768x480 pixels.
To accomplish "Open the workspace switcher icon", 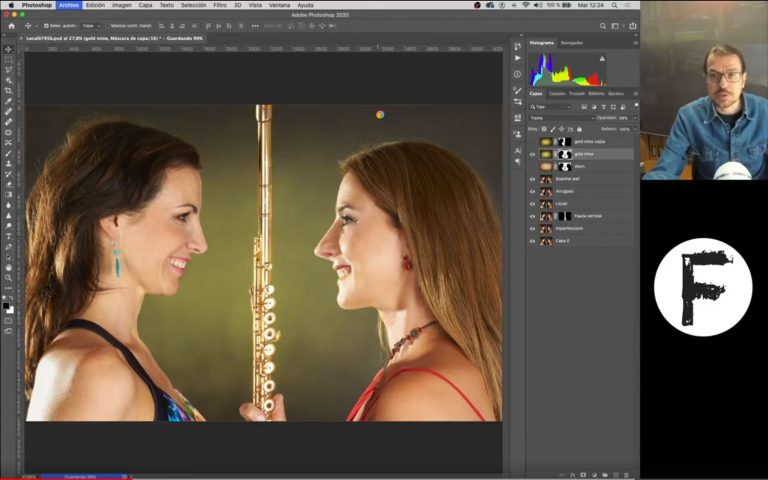I will coord(616,26).
